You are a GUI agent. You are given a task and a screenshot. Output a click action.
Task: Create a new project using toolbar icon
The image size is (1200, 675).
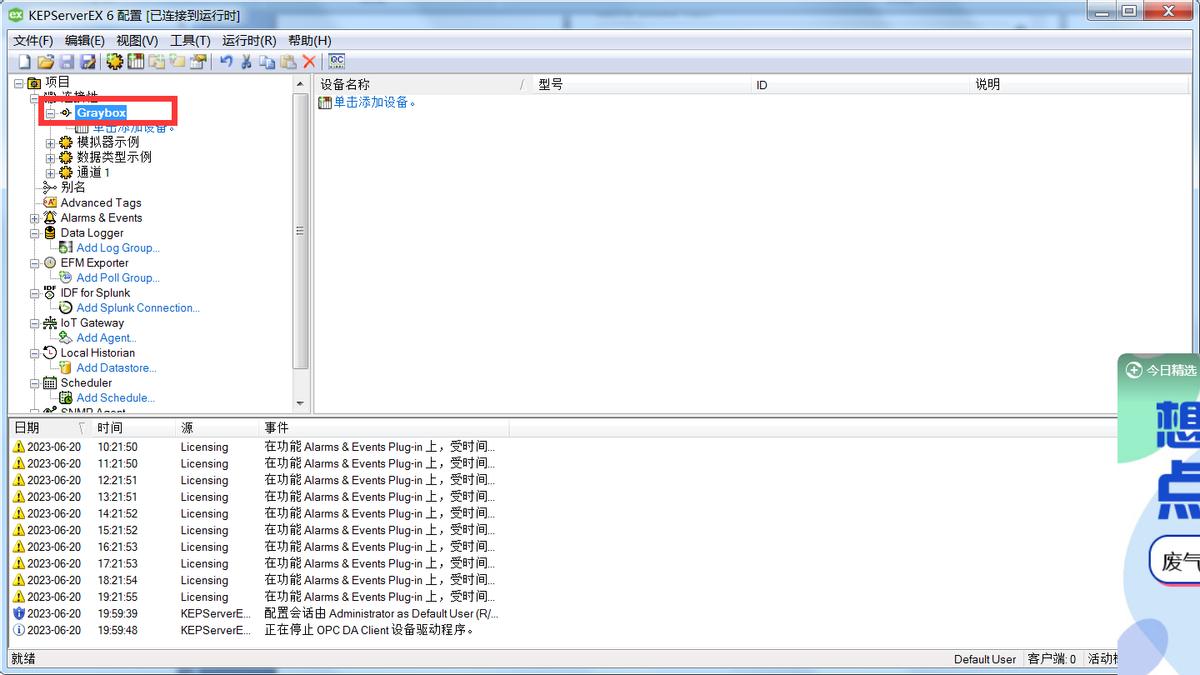click(x=25, y=61)
